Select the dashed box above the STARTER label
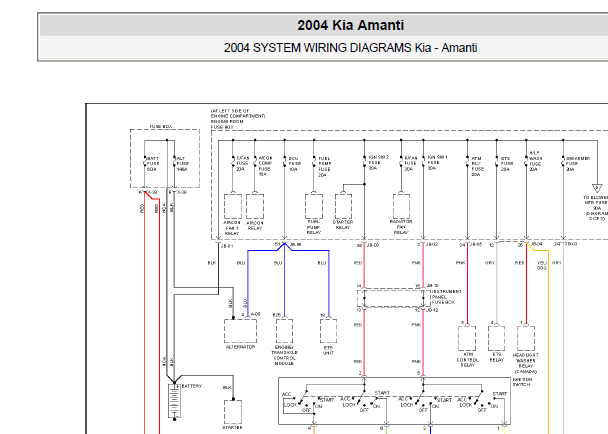The image size is (608, 434). pyautogui.click(x=233, y=412)
